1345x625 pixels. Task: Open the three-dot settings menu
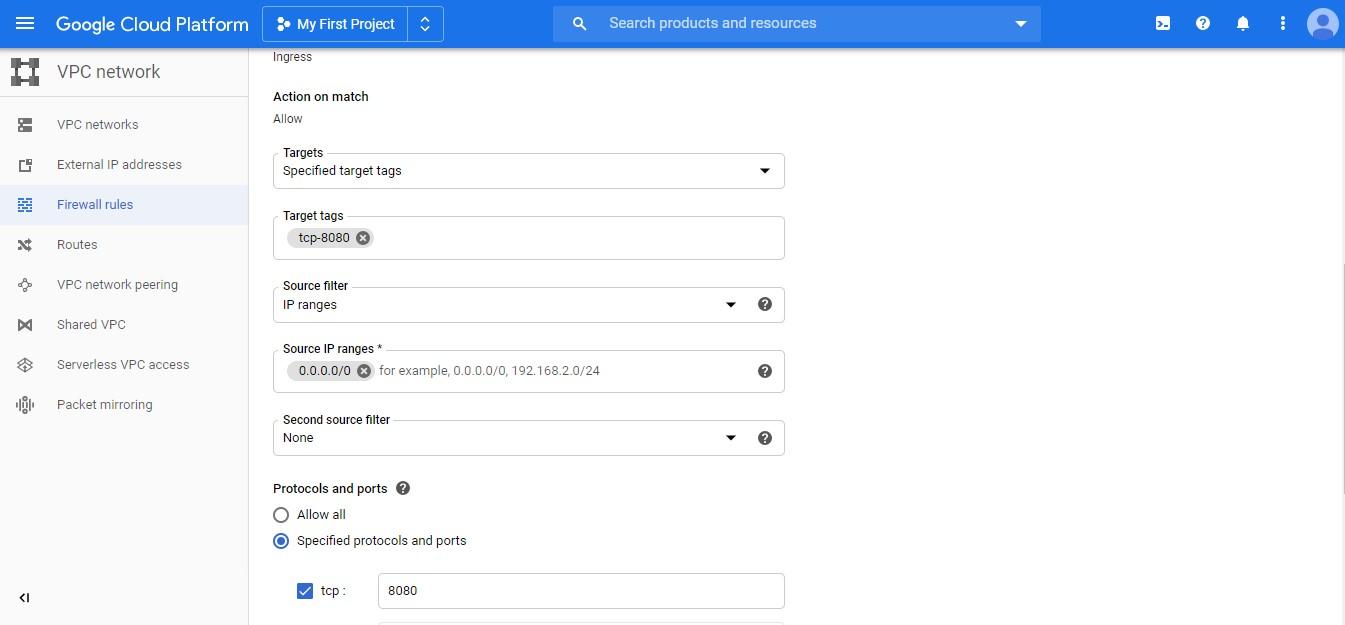click(1283, 23)
